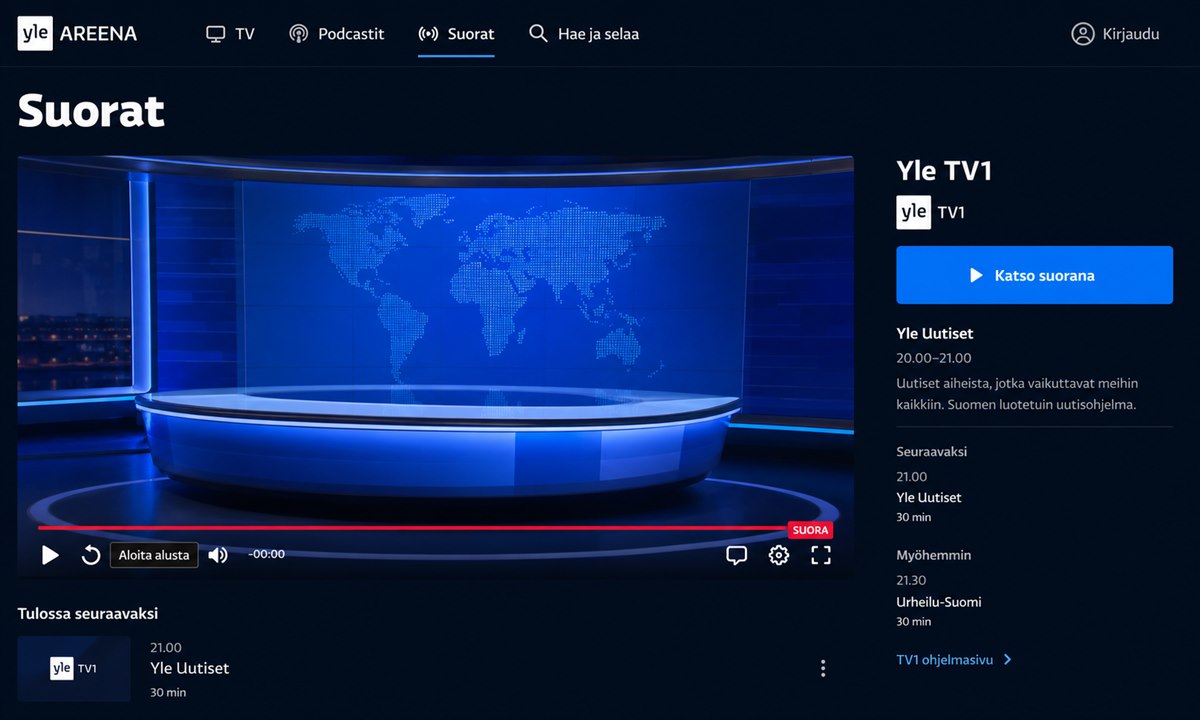Click the red playback progress bar
This screenshot has width=1200, height=720.
tap(413, 527)
